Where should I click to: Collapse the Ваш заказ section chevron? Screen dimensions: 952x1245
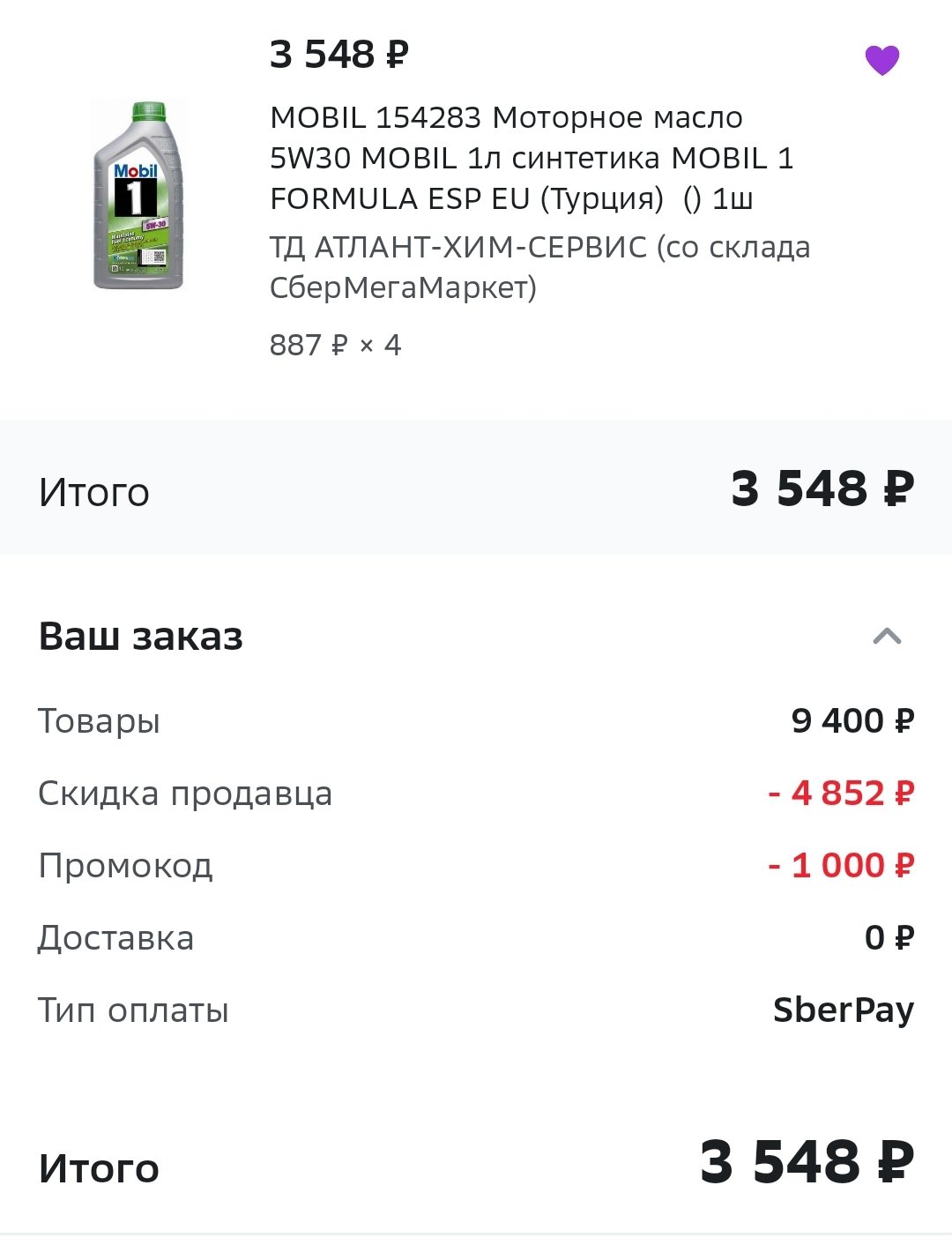click(887, 636)
